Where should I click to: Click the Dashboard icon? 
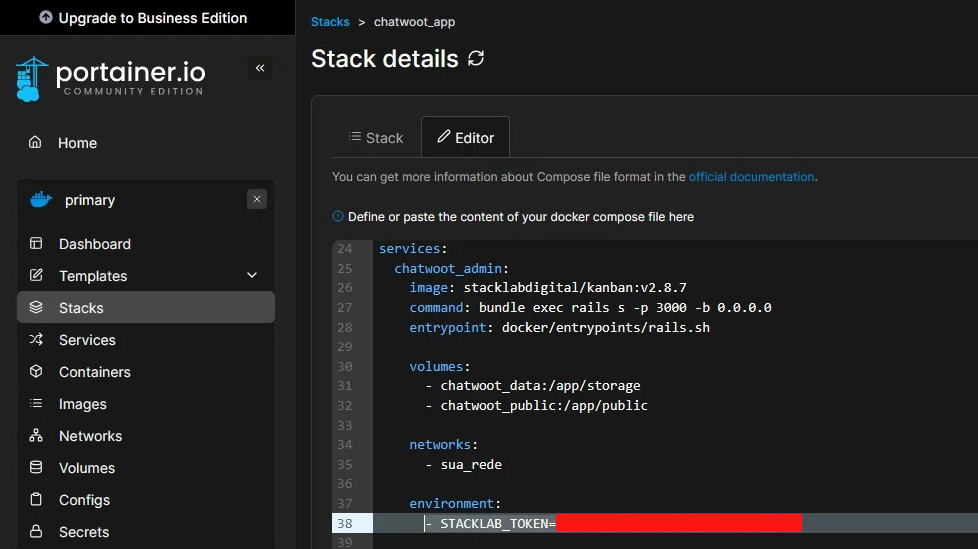point(36,244)
